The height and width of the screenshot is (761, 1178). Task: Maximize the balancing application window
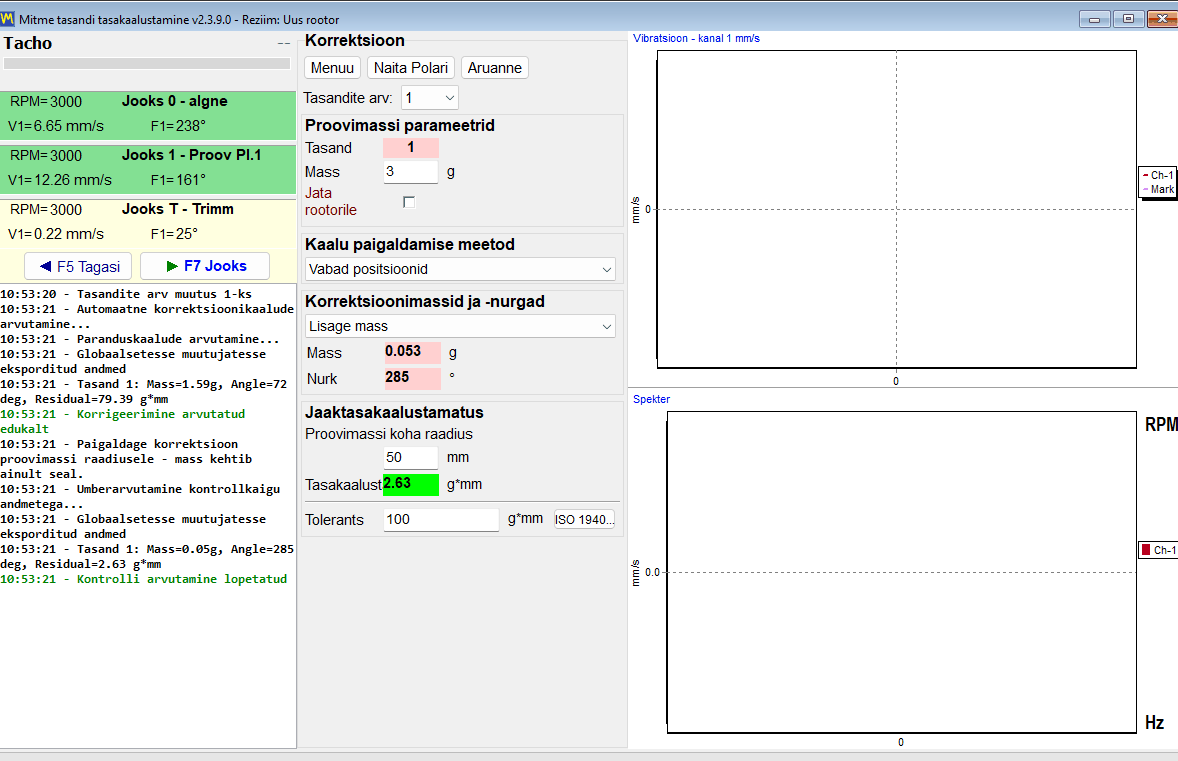(x=1128, y=19)
